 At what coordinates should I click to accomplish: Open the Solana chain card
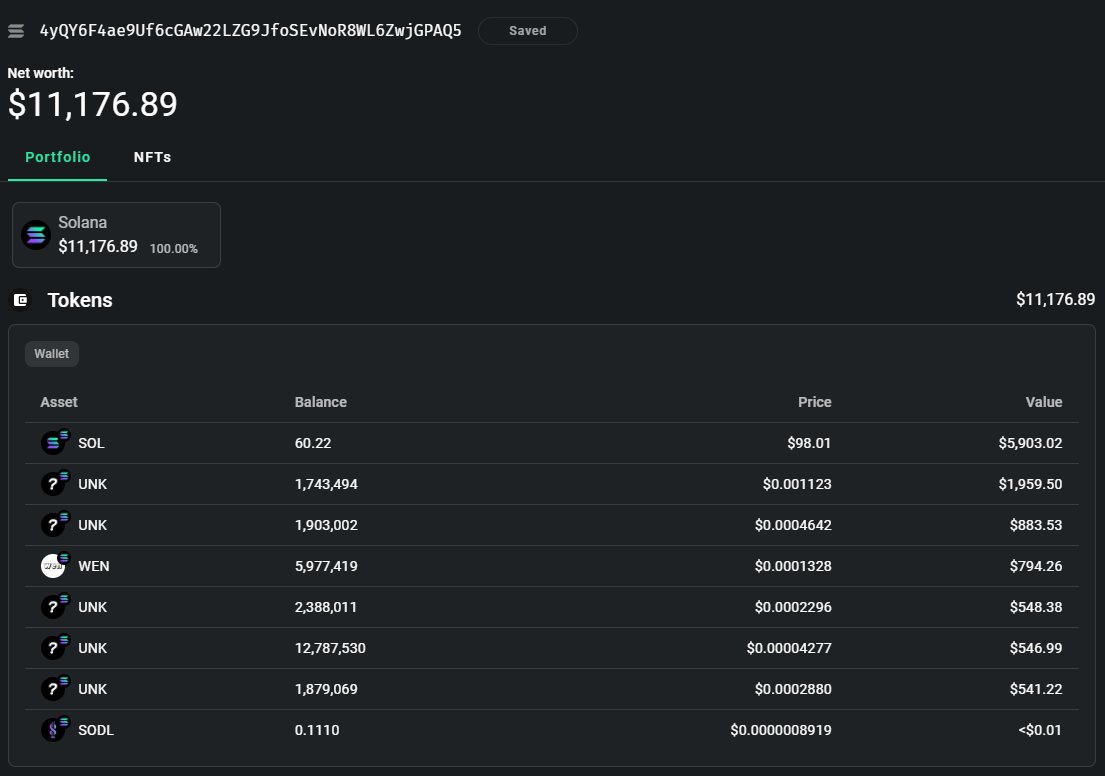116,235
